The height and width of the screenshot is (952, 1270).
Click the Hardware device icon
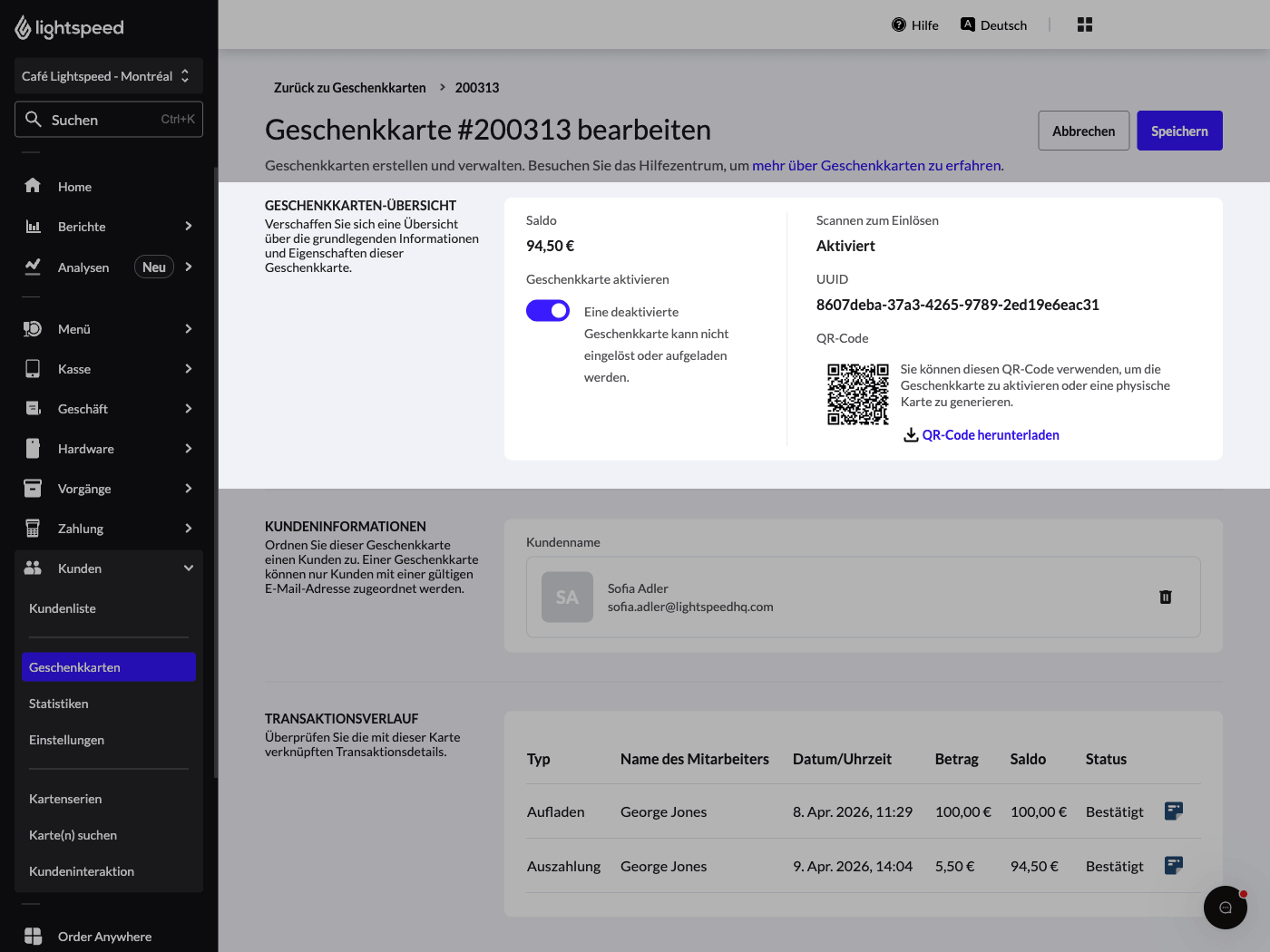[x=33, y=449]
